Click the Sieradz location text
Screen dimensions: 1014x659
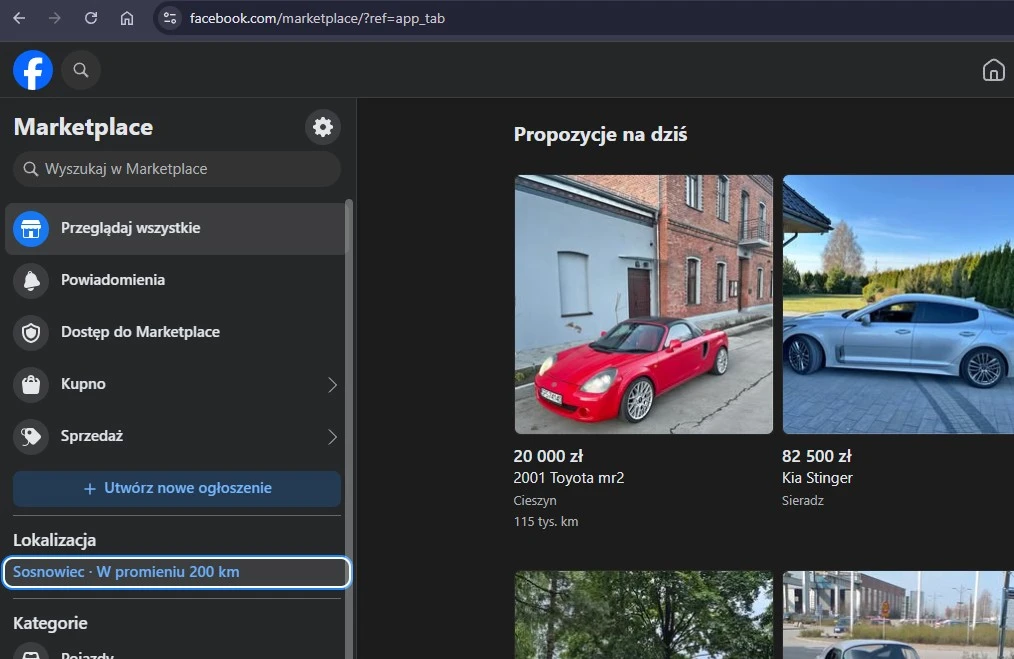coord(803,501)
